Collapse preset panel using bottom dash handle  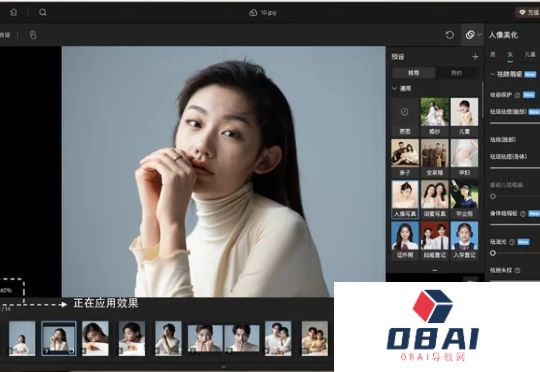[435, 270]
